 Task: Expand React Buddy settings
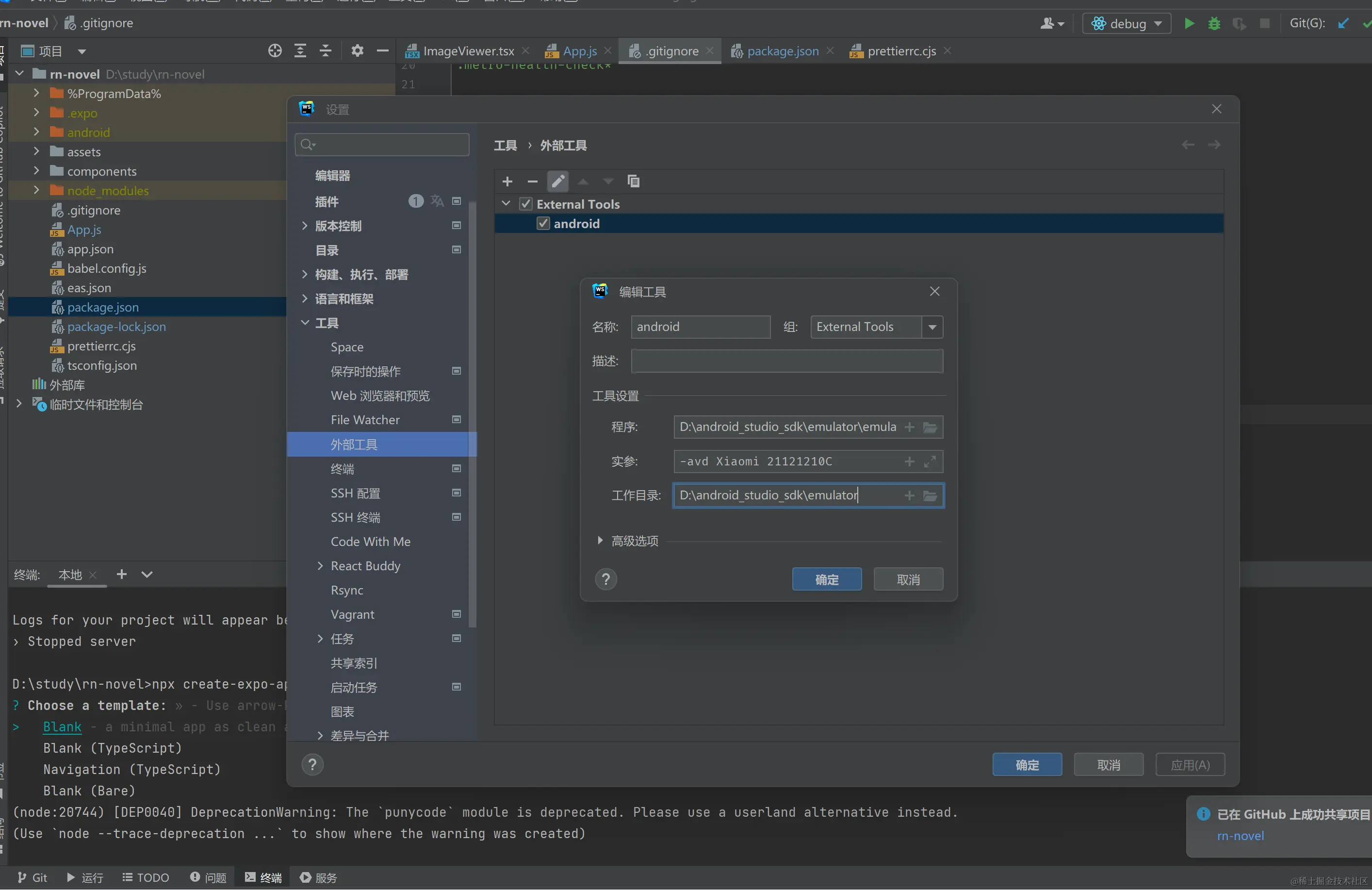click(x=321, y=566)
